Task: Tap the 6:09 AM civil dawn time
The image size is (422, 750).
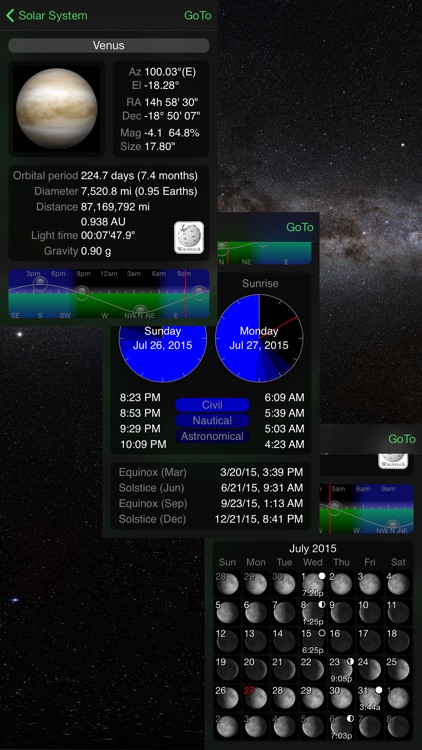Action: tap(284, 397)
